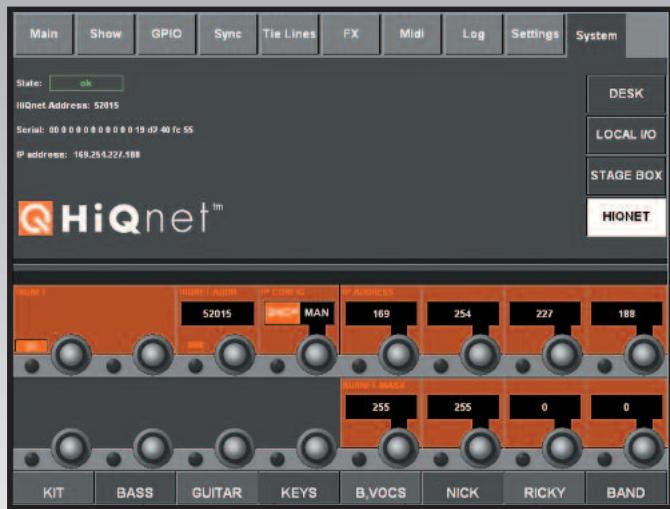Open the STAGE BOX page

tap(626, 175)
